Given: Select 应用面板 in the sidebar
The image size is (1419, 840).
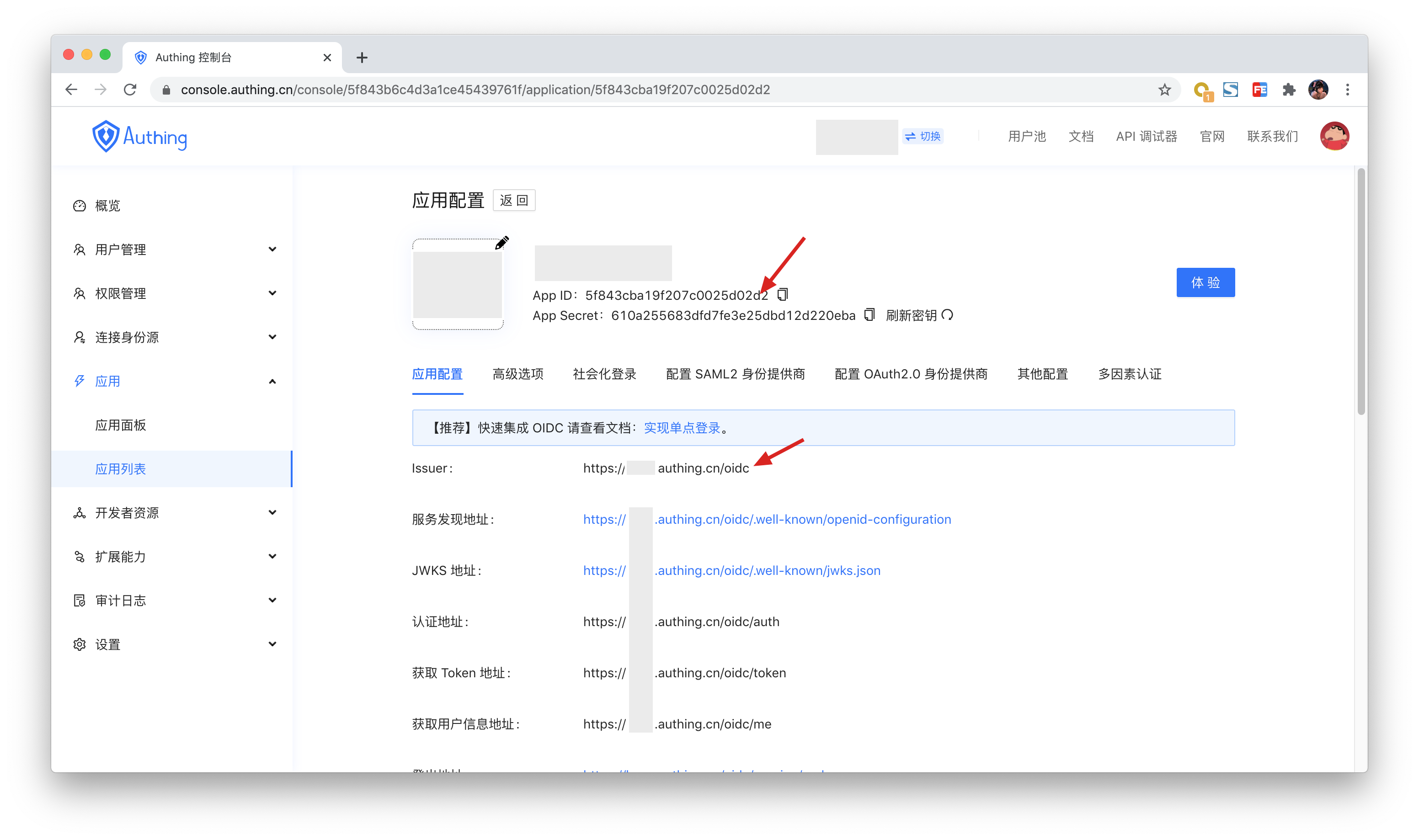Looking at the screenshot, I should [x=121, y=425].
